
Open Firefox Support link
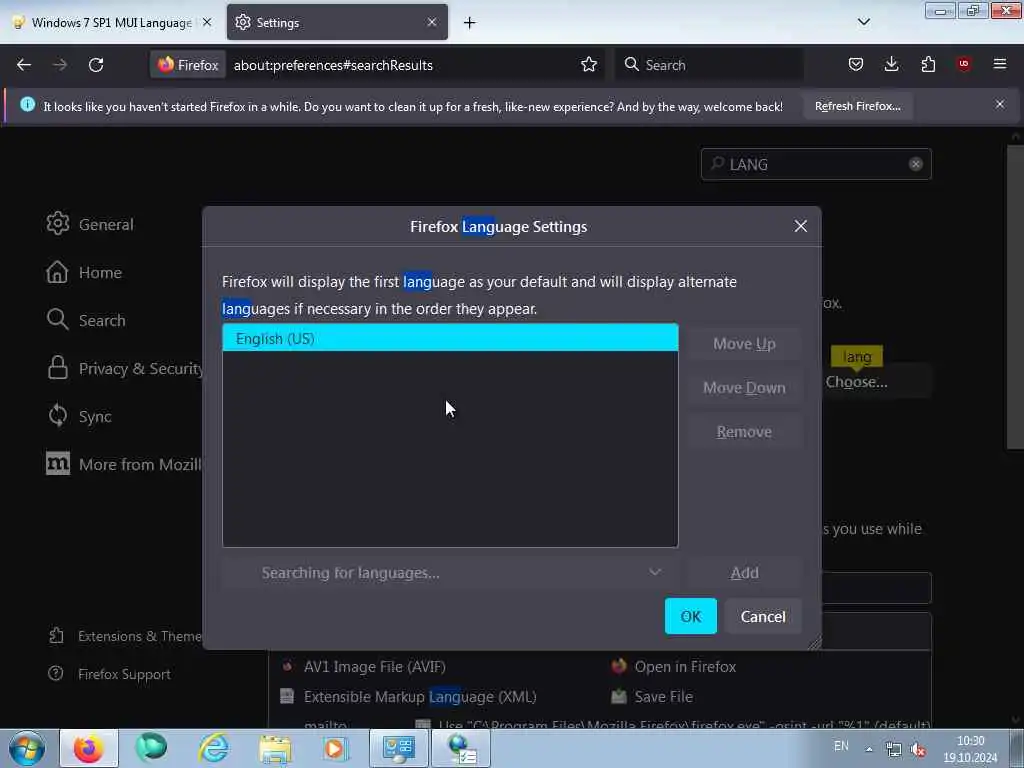[x=109, y=674]
